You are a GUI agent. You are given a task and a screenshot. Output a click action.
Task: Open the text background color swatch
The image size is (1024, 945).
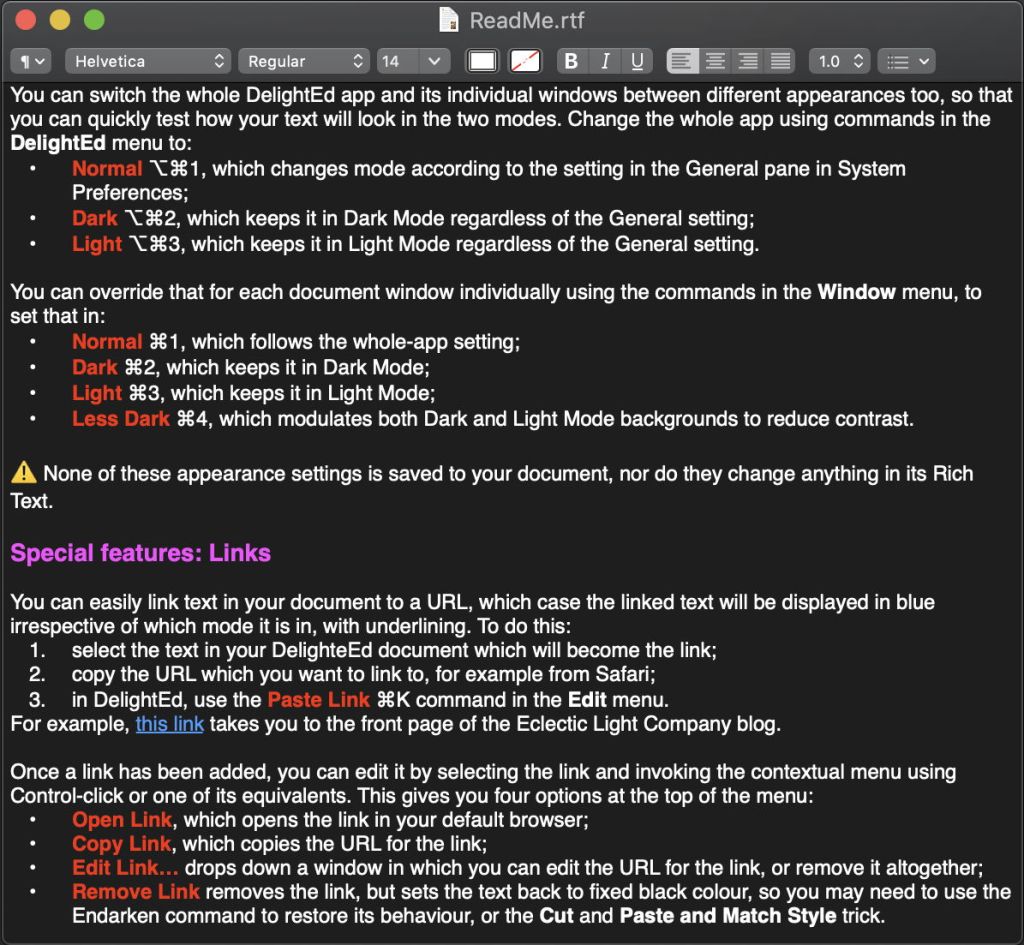[525, 61]
